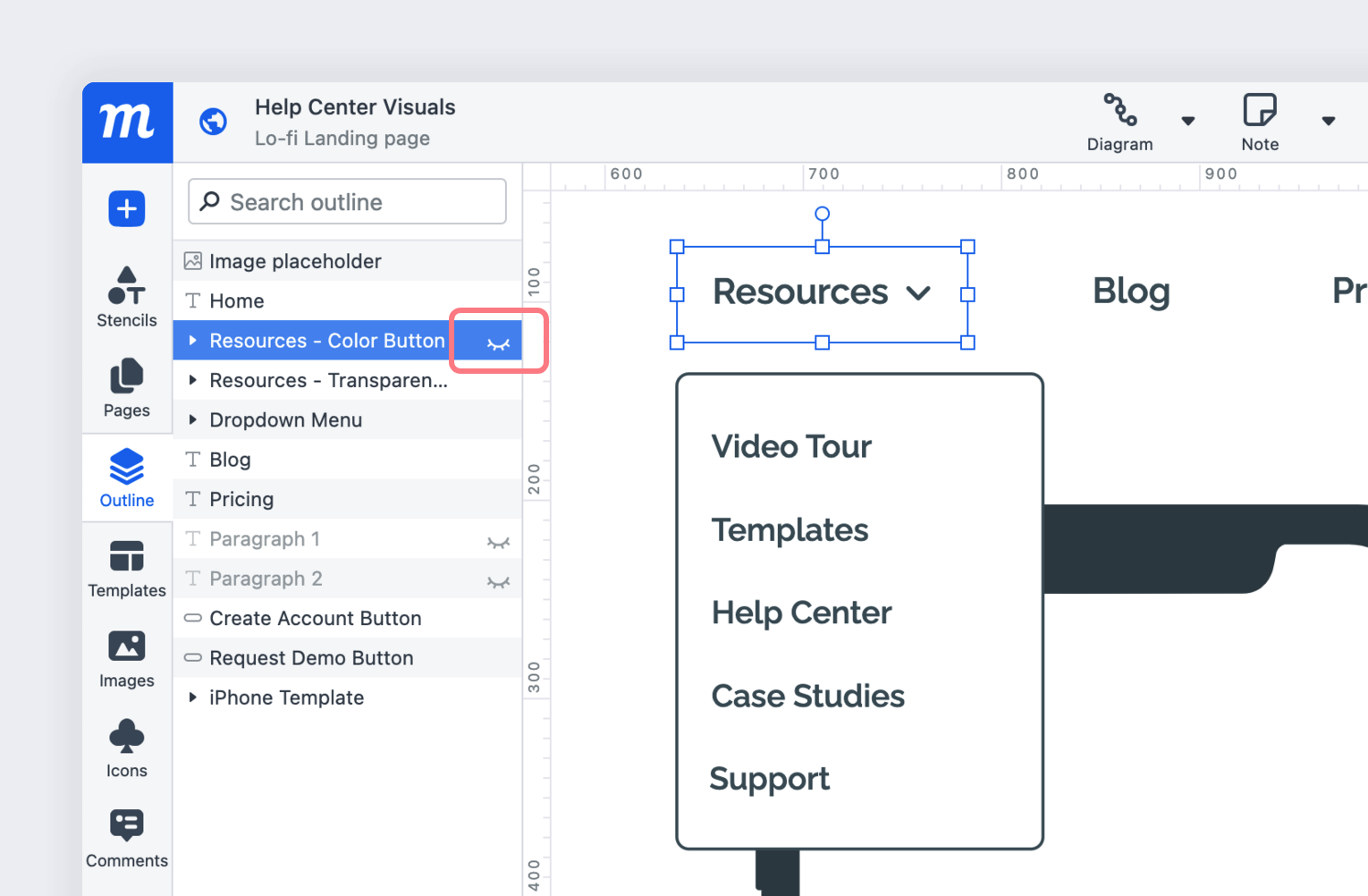Select Case Studies in the dropdown

[x=807, y=696]
